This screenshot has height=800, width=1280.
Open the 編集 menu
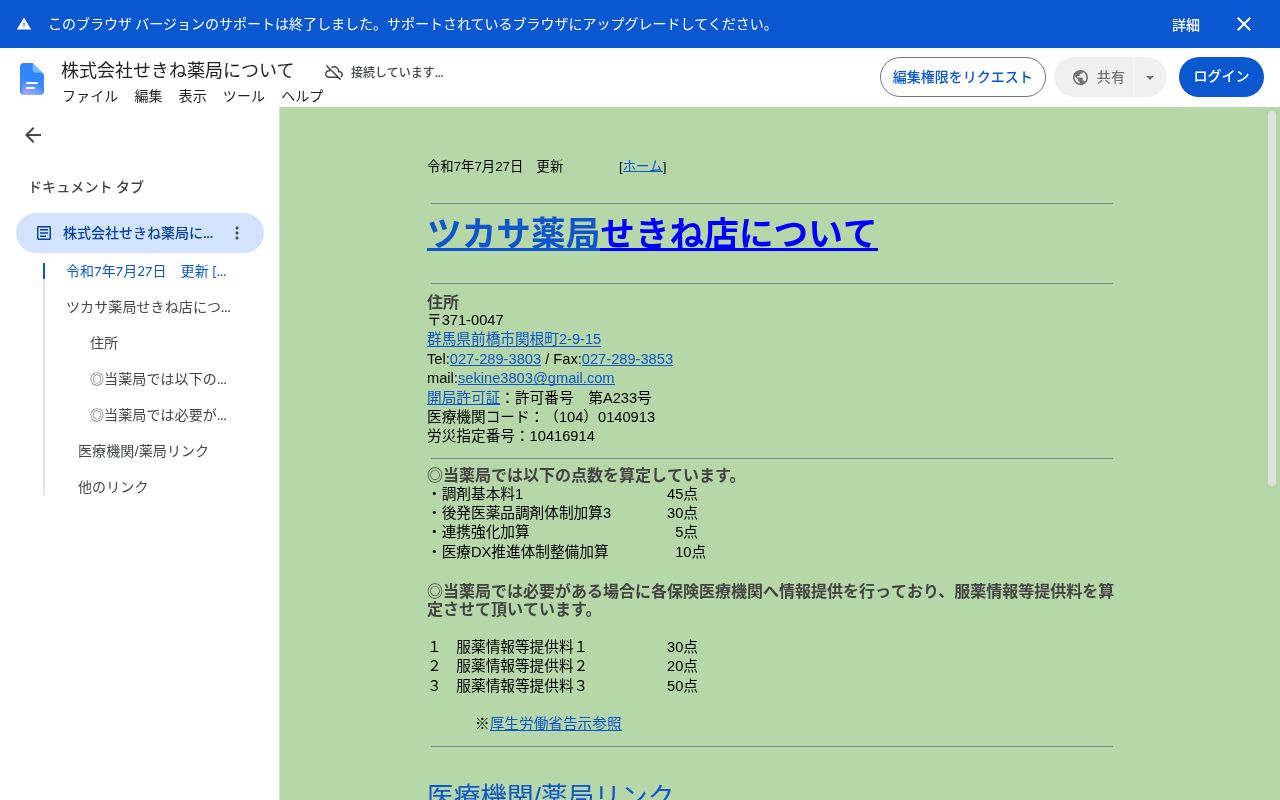click(148, 96)
